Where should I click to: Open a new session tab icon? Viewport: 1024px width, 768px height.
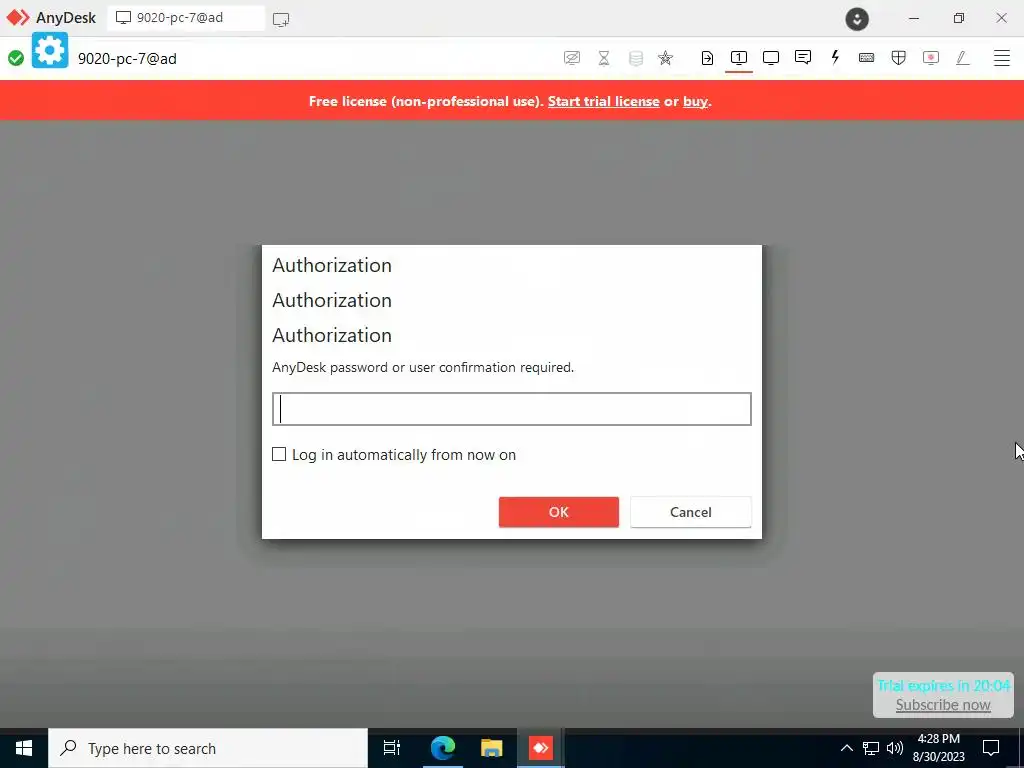tap(281, 19)
